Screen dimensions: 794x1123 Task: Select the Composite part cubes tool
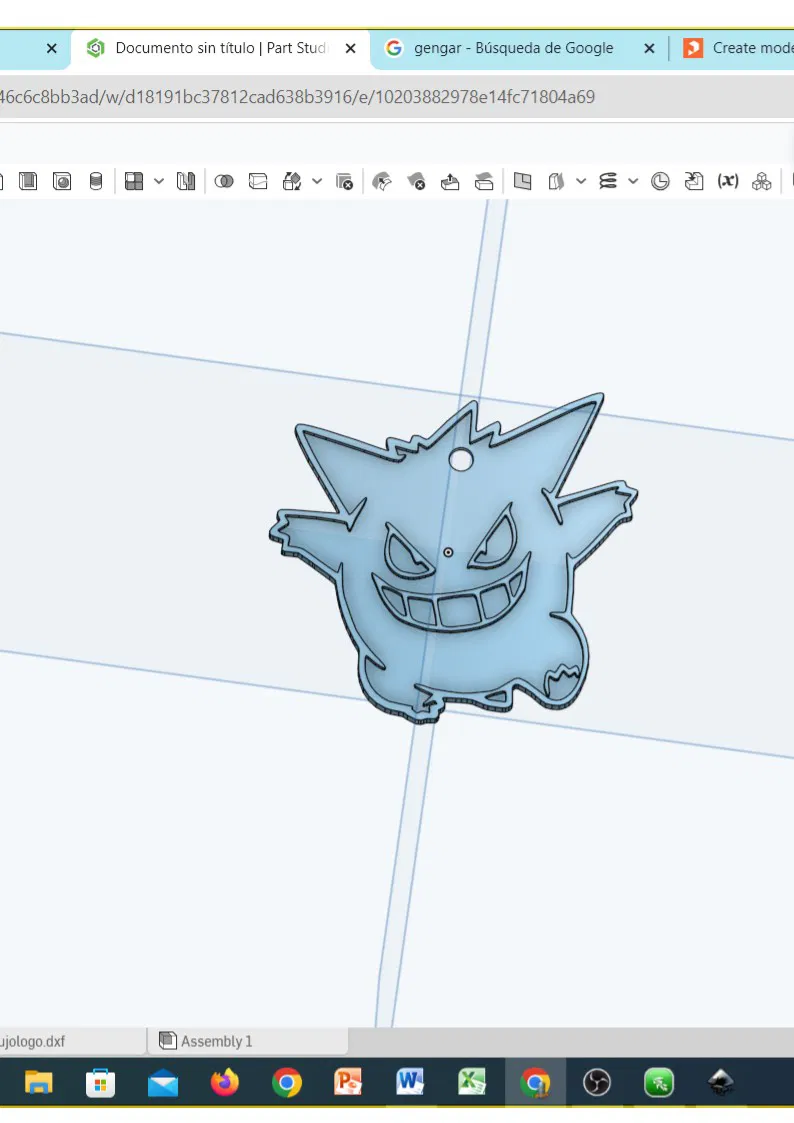762,181
